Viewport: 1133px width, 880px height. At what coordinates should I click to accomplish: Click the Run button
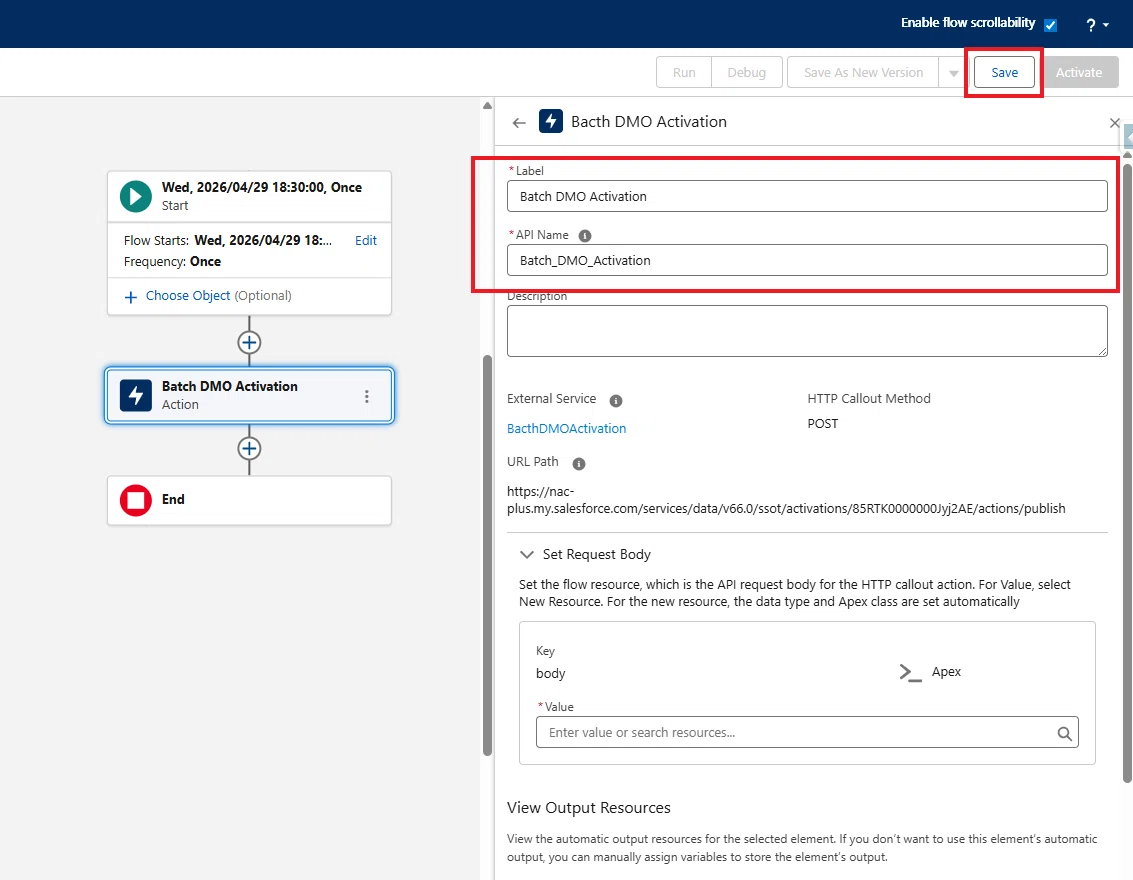684,72
